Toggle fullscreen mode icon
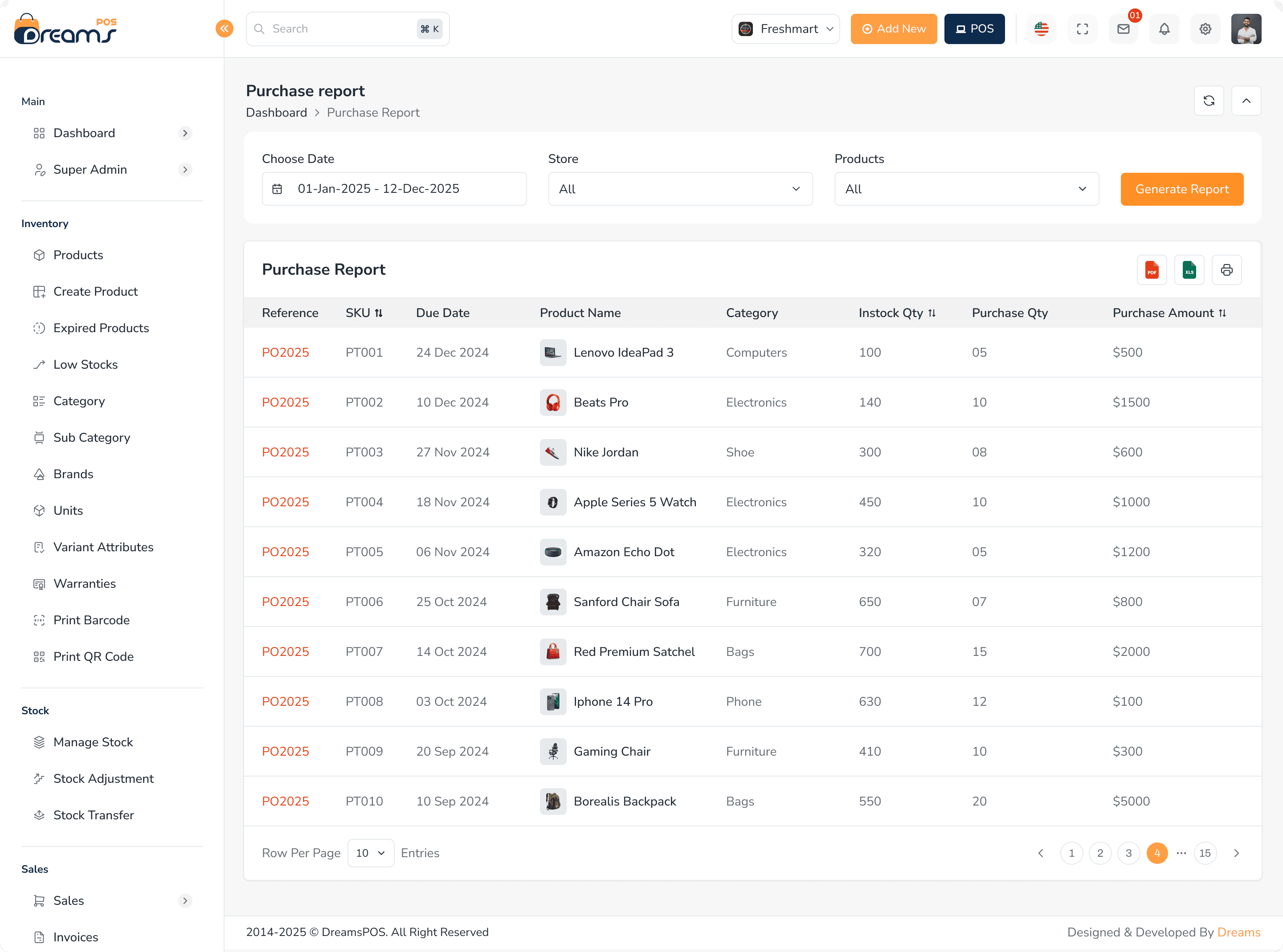This screenshot has width=1283, height=952. point(1082,29)
